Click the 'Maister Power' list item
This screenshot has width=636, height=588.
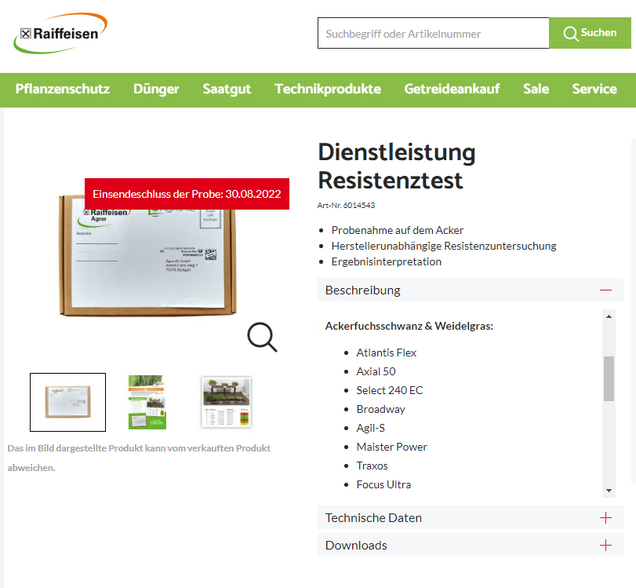tap(391, 447)
